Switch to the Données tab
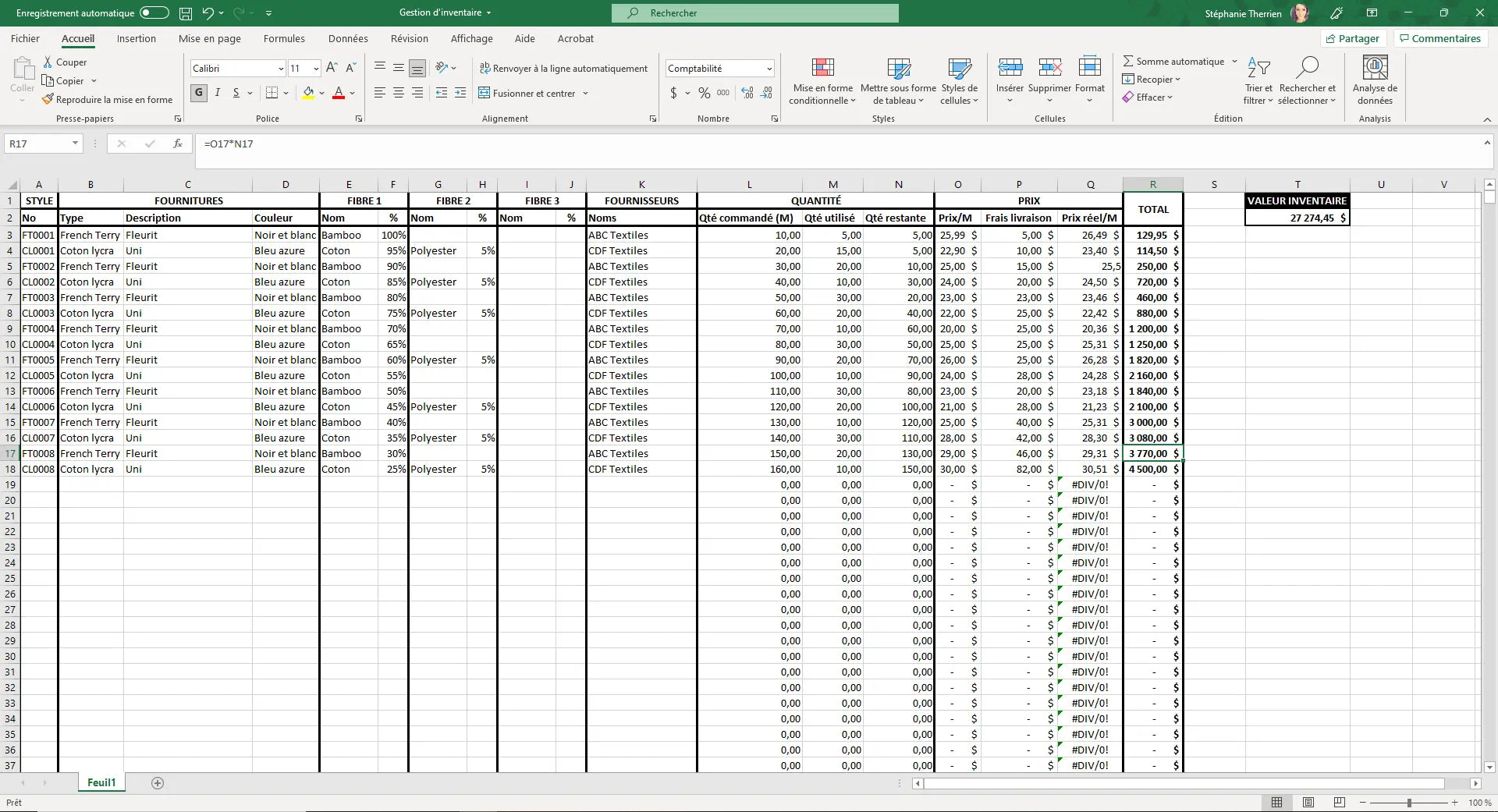 pyautogui.click(x=348, y=39)
